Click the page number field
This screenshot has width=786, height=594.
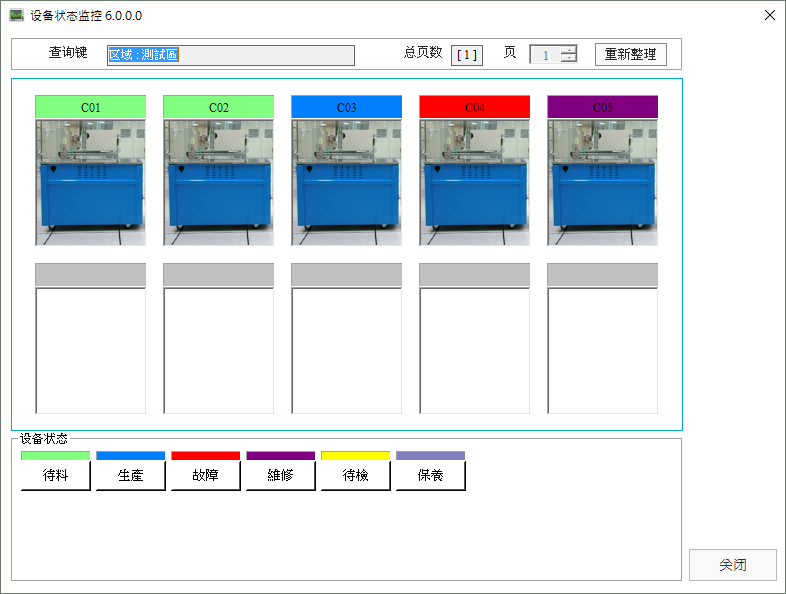545,55
